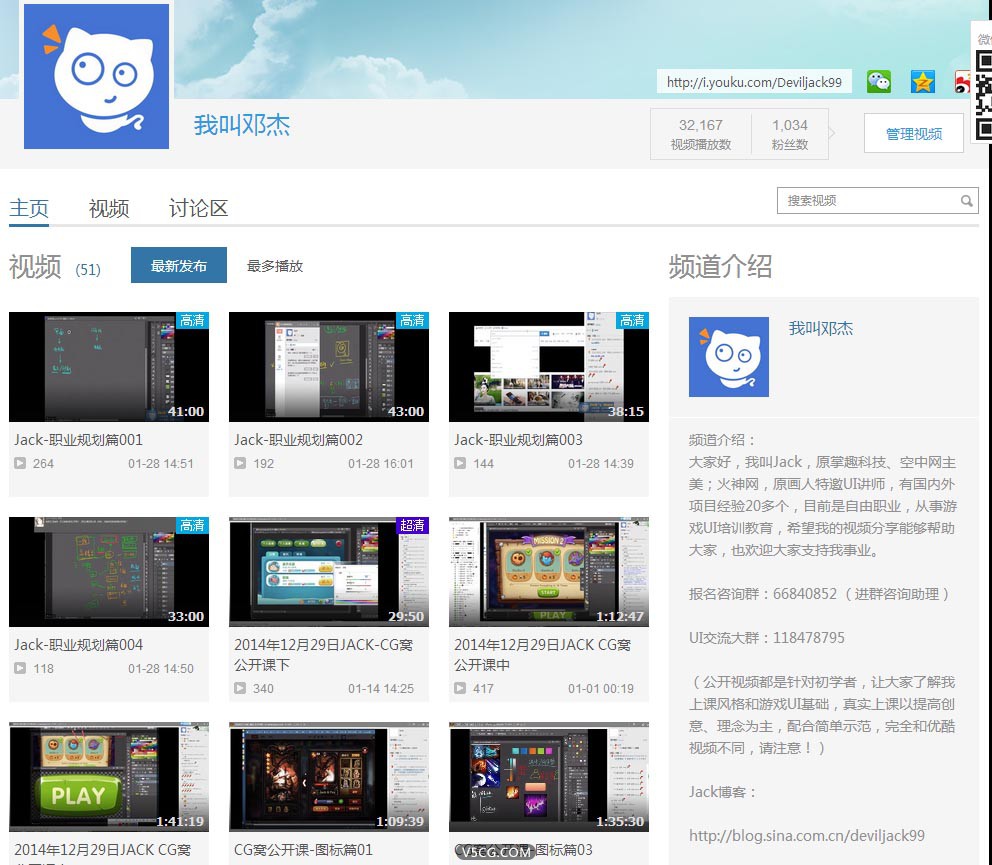Click the channel URL i.youku.com/Deviljack99
The width and height of the screenshot is (992, 865).
(753, 81)
